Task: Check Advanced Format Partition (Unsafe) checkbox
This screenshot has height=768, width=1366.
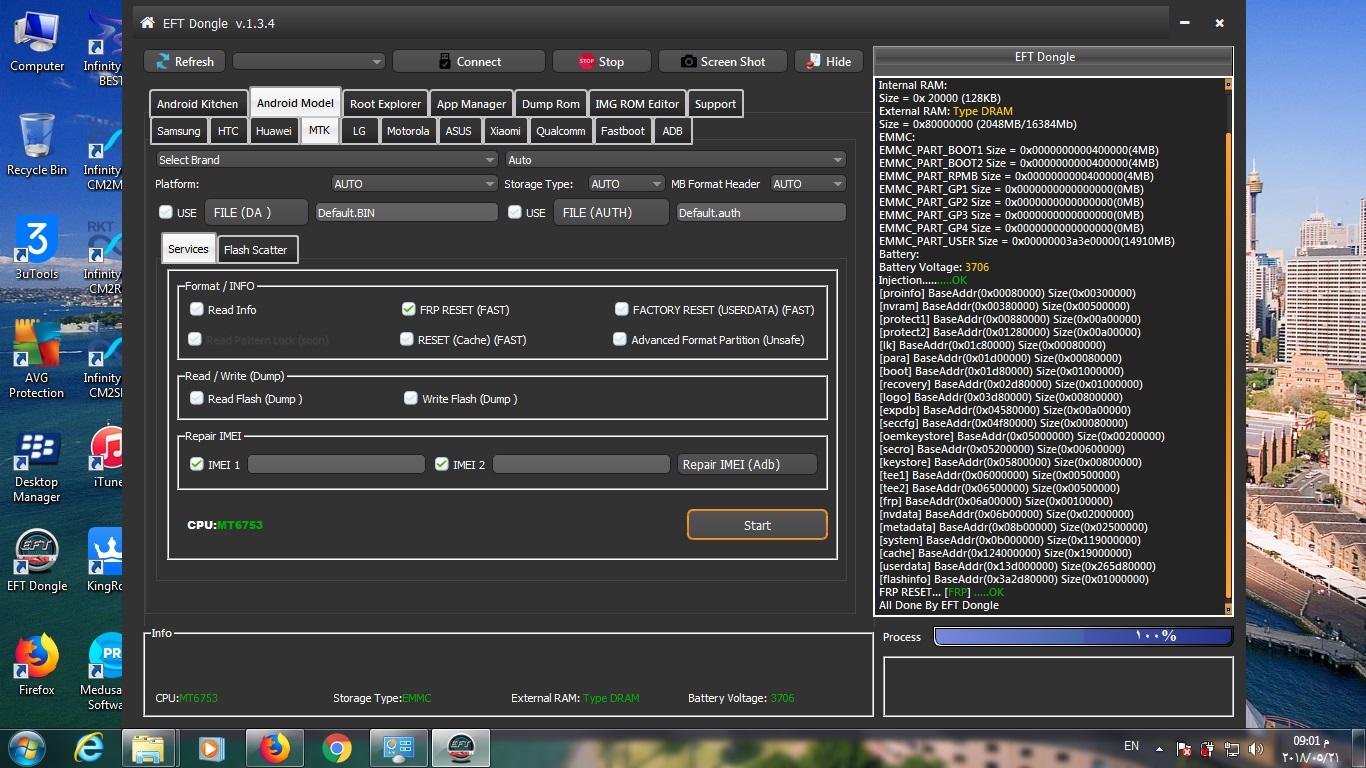Action: click(x=620, y=340)
